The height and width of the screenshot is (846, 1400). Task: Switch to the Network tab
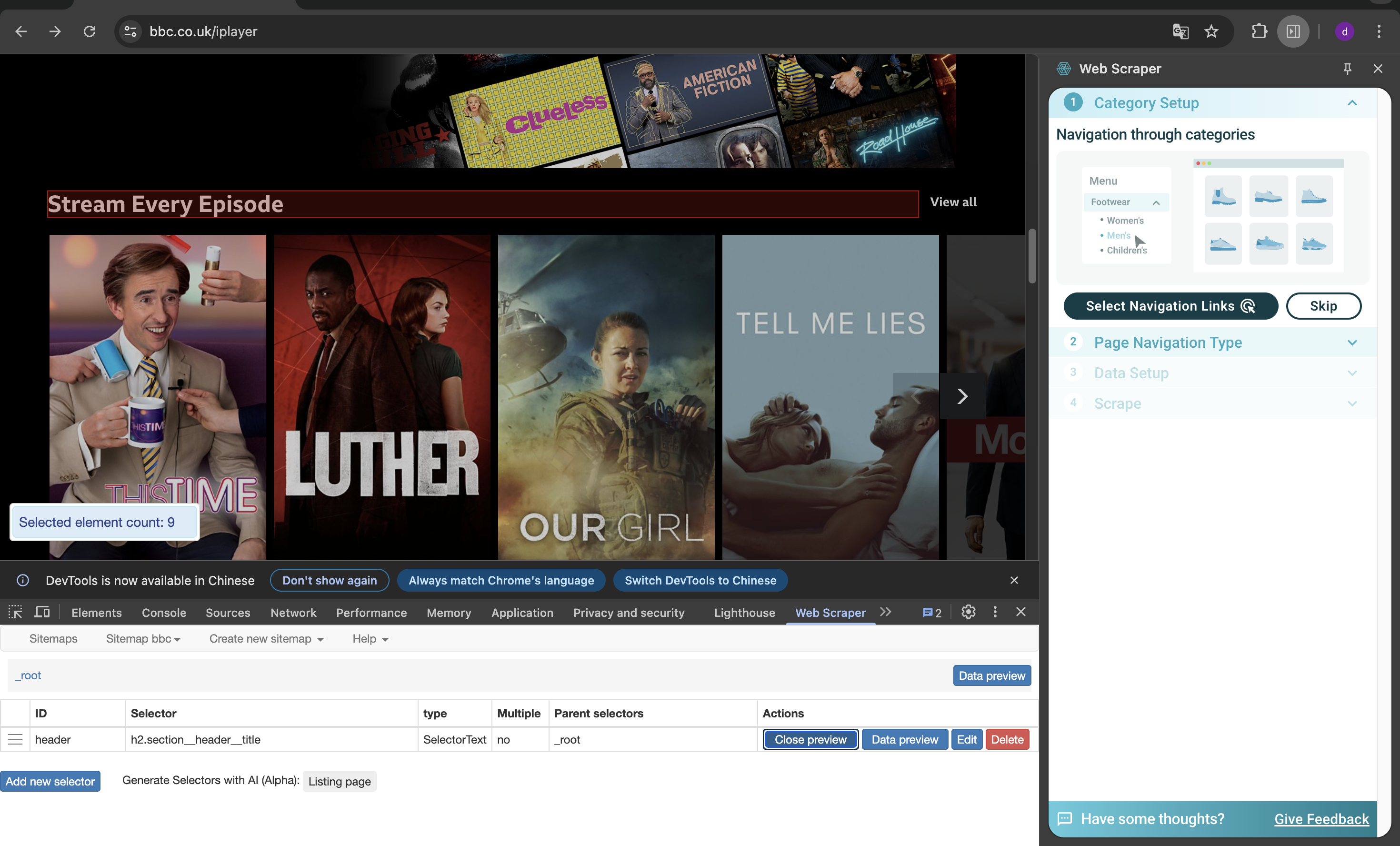point(293,612)
